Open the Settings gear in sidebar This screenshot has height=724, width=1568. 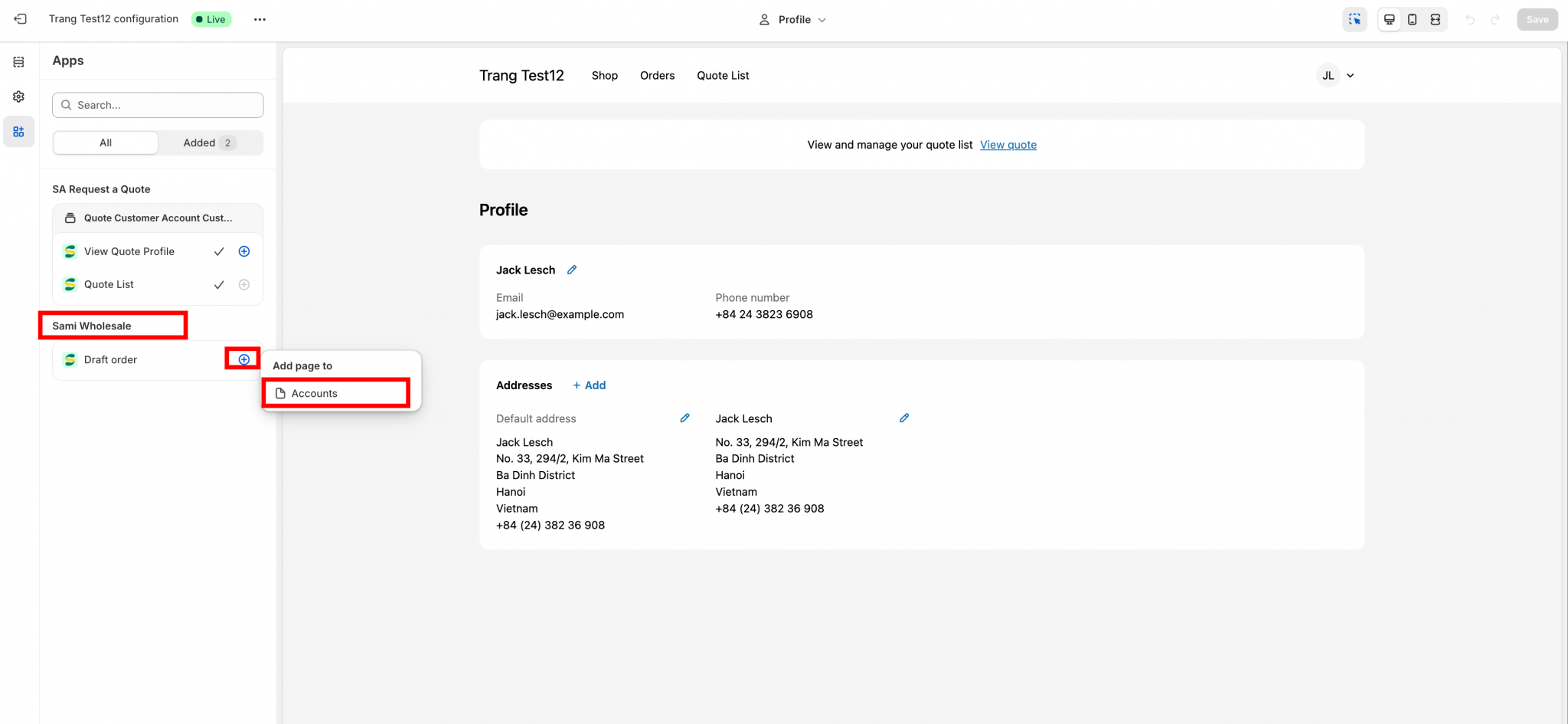[18, 97]
